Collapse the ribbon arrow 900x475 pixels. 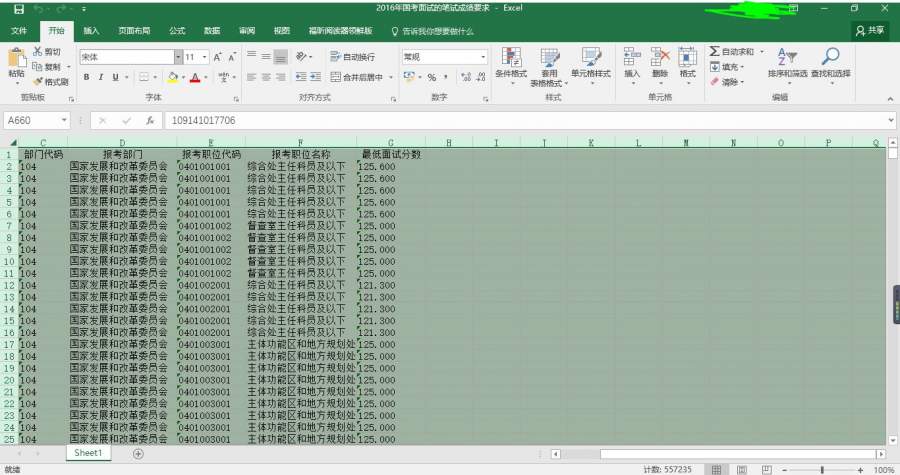point(890,99)
